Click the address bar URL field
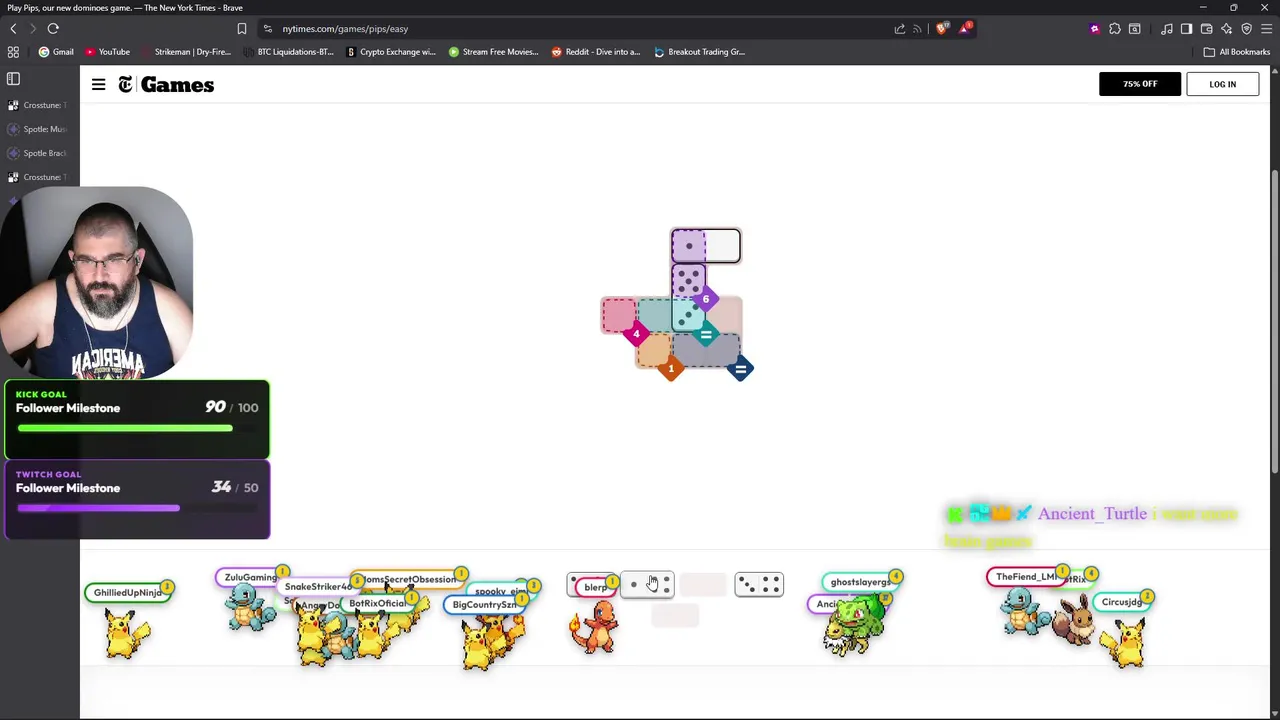 click(x=580, y=29)
